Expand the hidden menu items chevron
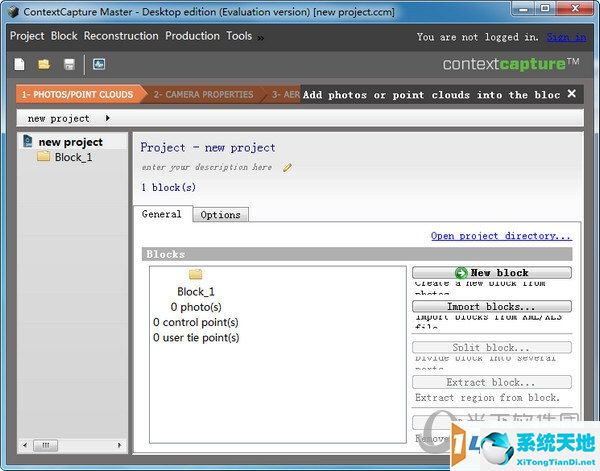 [261, 38]
